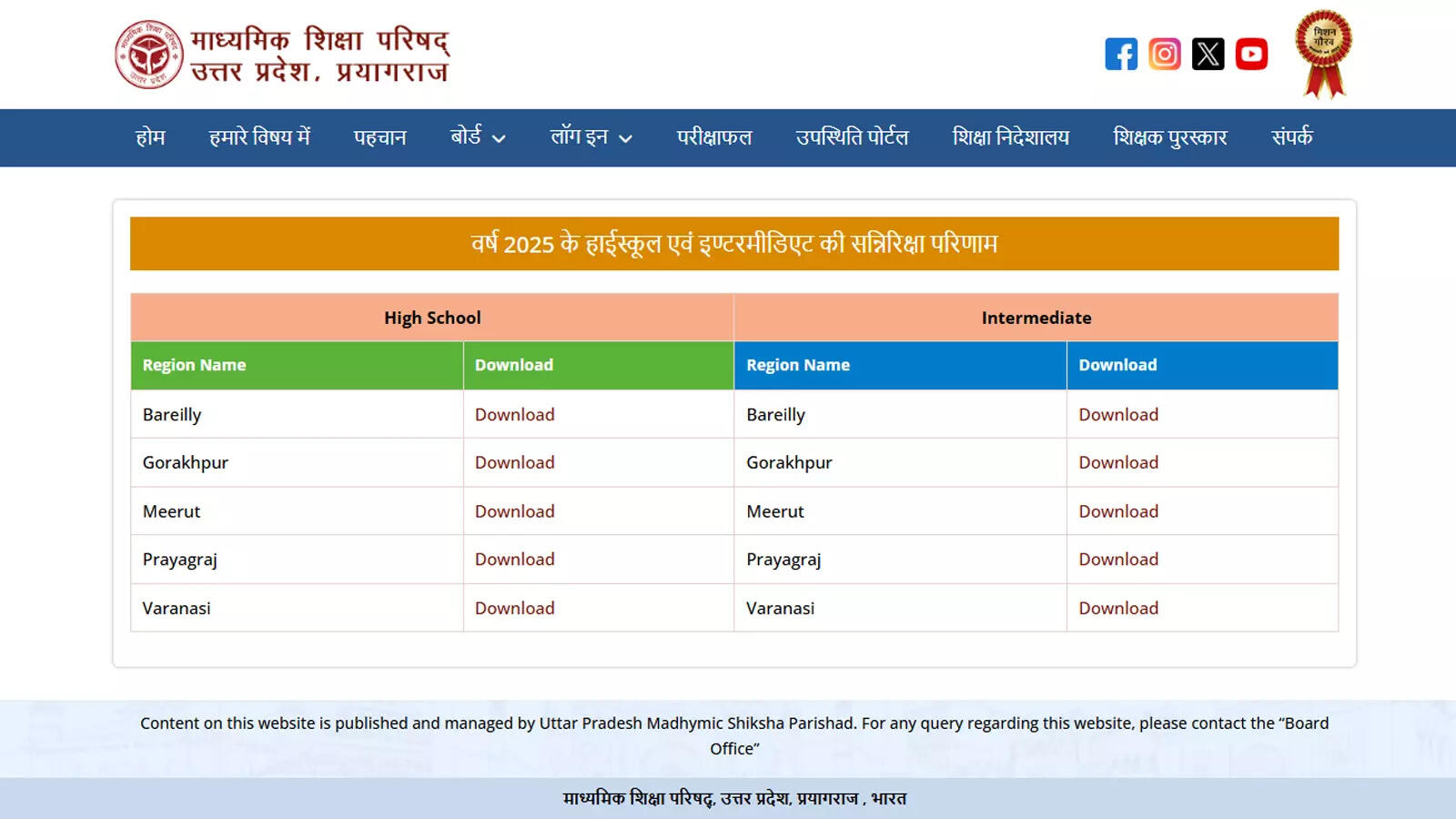Select Varanasi cell under Intermediate
This screenshot has width=1456, height=819.
click(x=900, y=608)
